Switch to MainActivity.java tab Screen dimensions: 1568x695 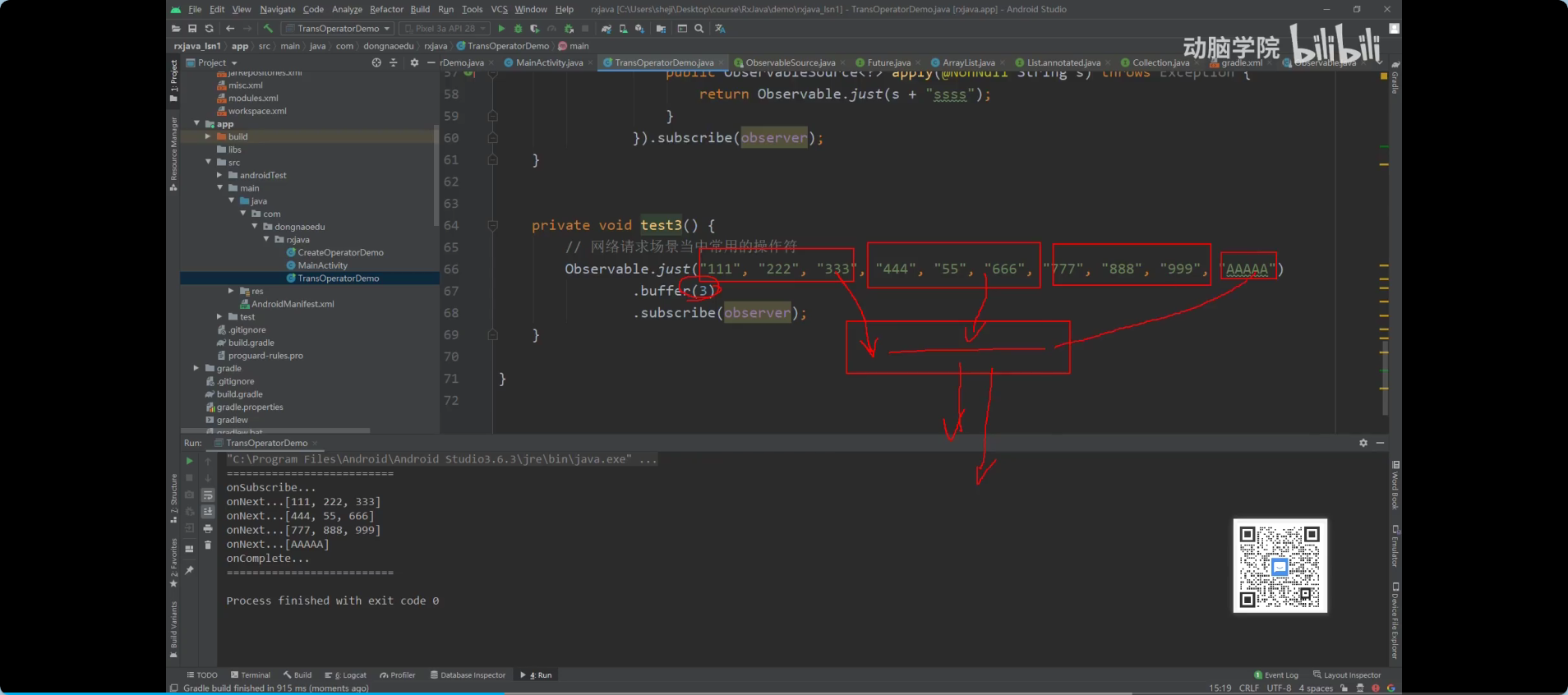(x=549, y=62)
